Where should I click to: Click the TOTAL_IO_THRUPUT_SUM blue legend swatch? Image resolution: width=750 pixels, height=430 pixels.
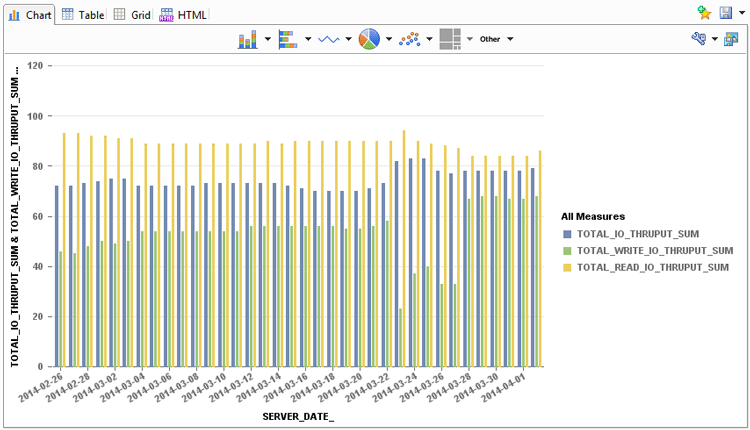pos(567,233)
